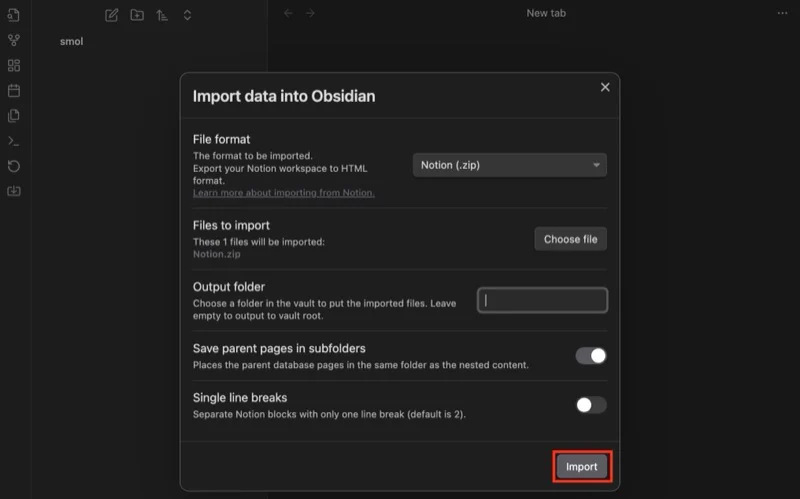800x499 pixels.
Task: Close the Import data dialog
Action: point(605,87)
